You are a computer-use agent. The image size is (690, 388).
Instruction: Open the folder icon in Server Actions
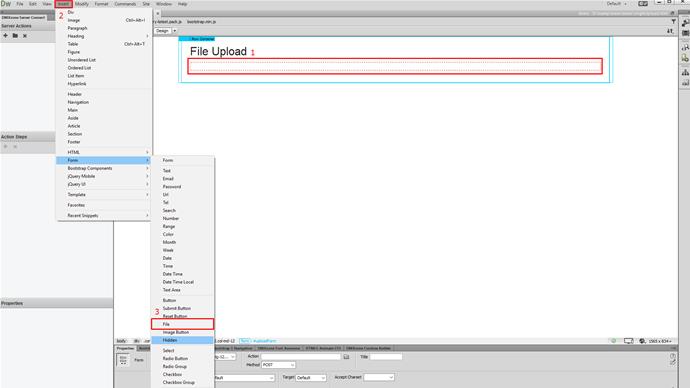(x=15, y=36)
